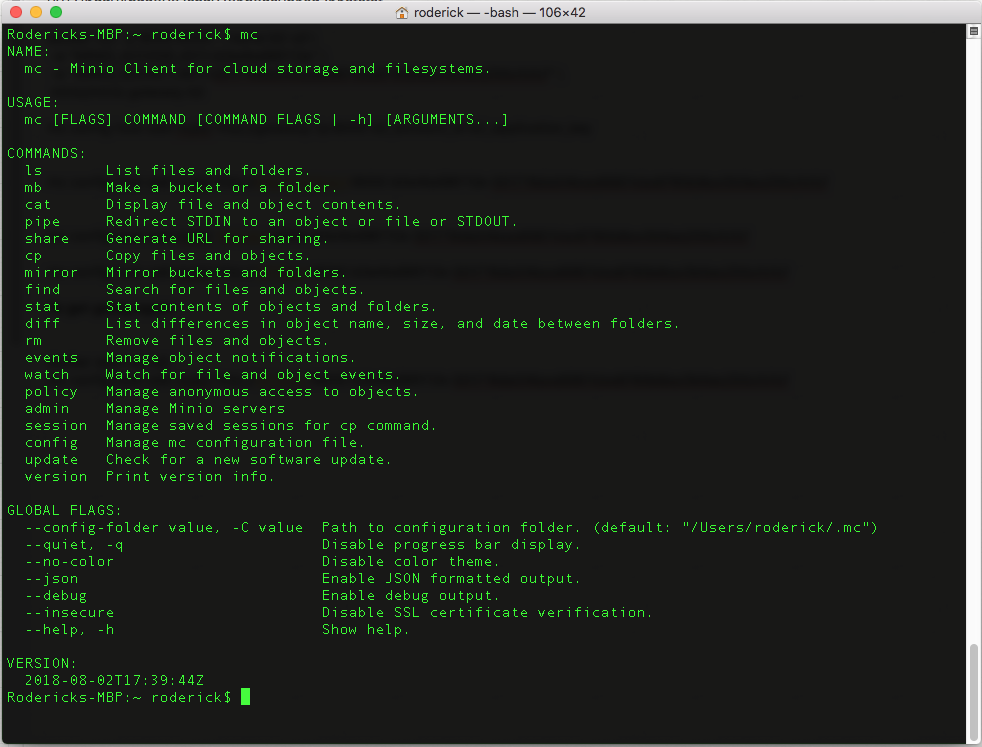Click the 'diff' command name
The width and height of the screenshot is (982, 747).
pos(43,323)
